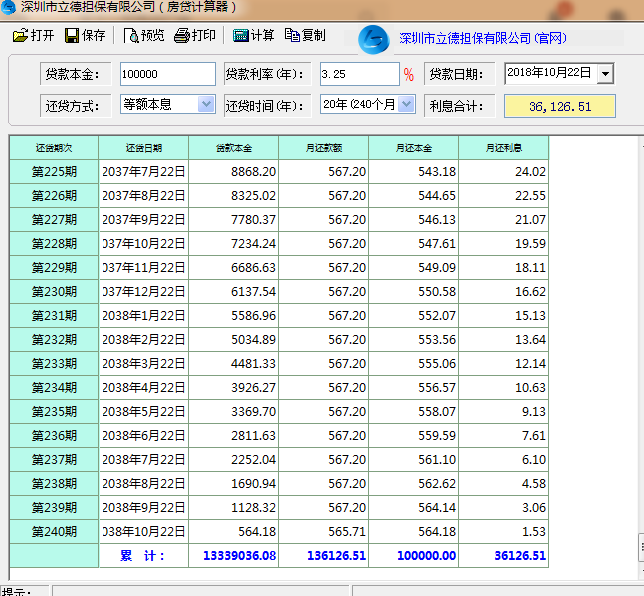Select row header 第235期

point(54,412)
